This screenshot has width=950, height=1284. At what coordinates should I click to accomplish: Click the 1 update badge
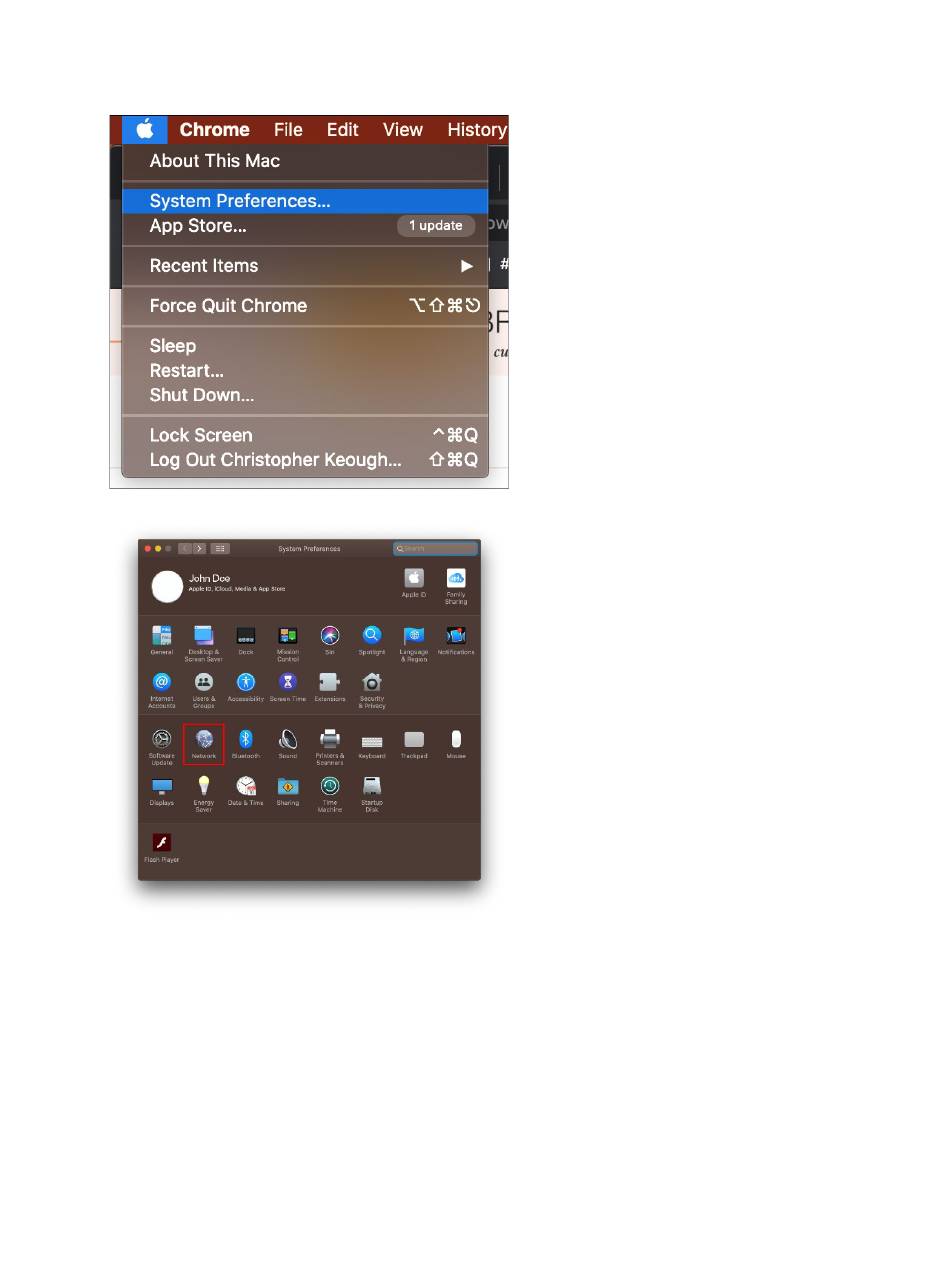click(x=435, y=226)
